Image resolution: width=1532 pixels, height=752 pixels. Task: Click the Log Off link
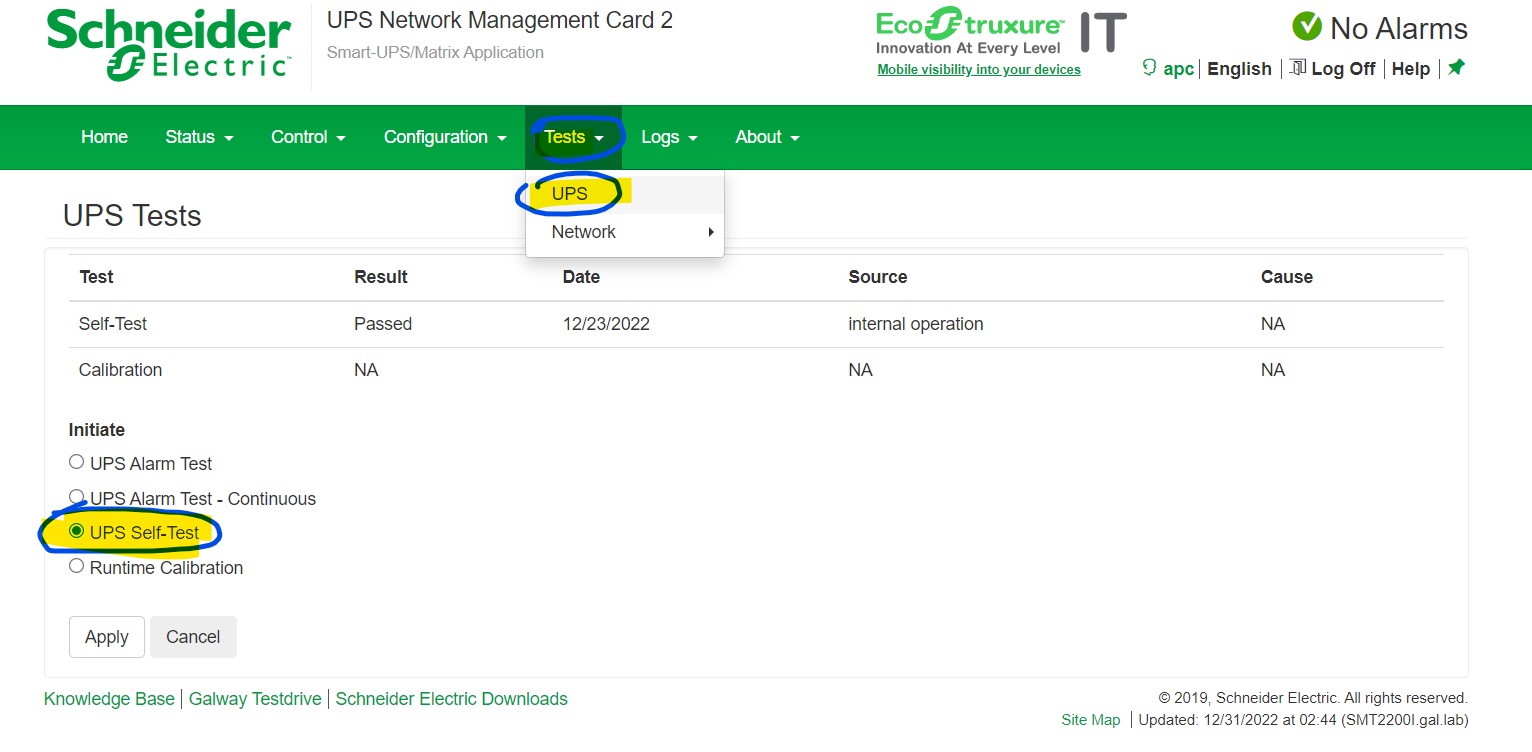click(x=1343, y=69)
